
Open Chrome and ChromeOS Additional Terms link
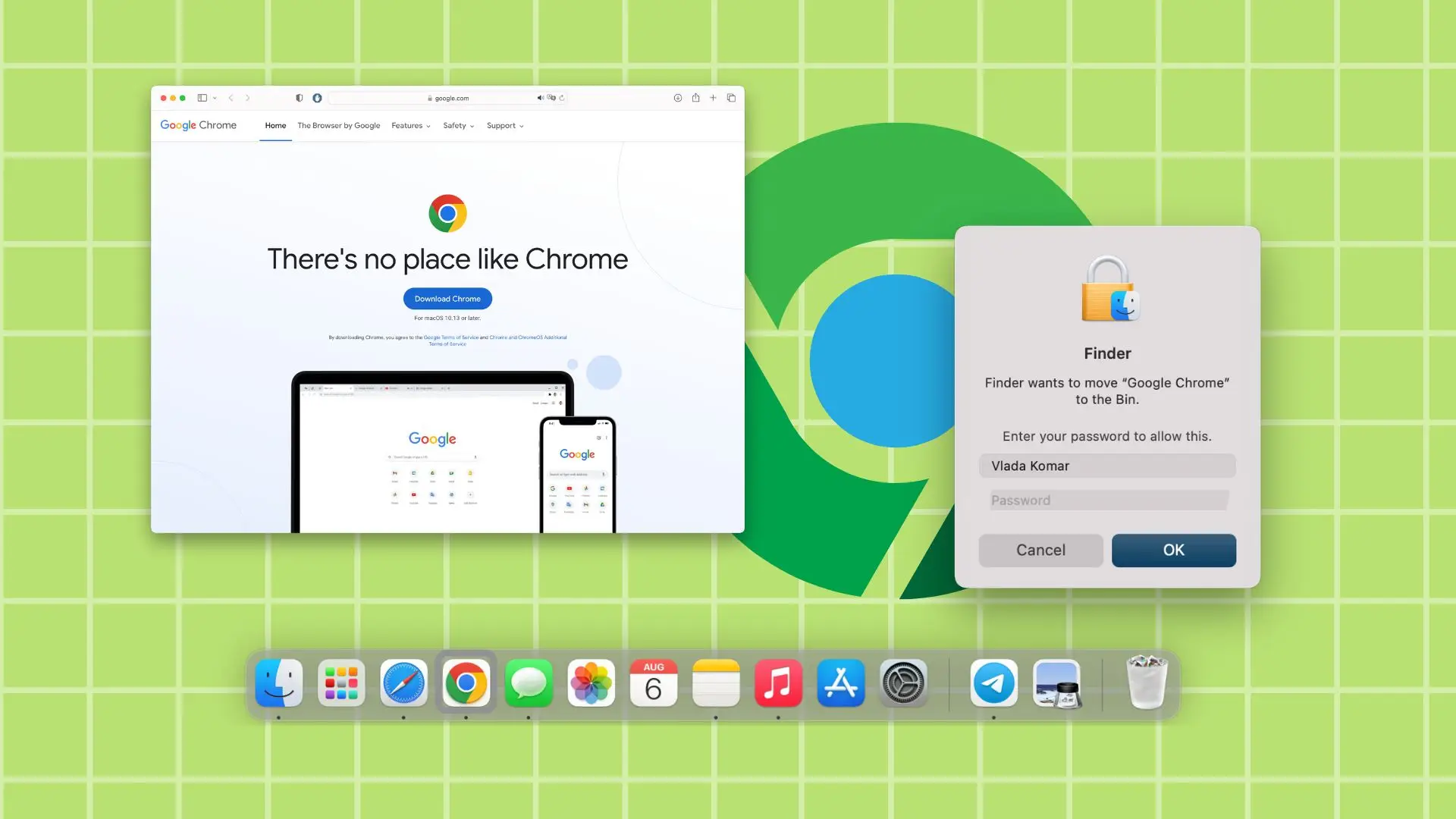[528, 337]
